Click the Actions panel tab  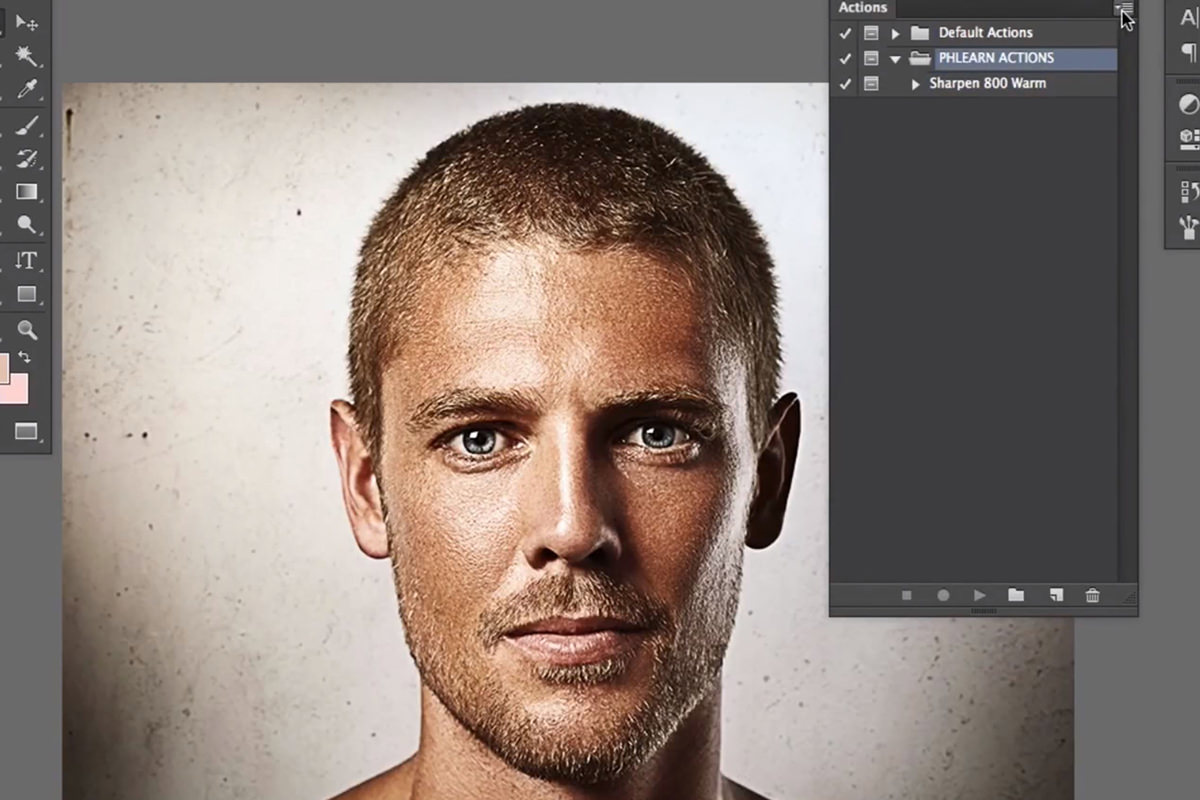tap(861, 7)
